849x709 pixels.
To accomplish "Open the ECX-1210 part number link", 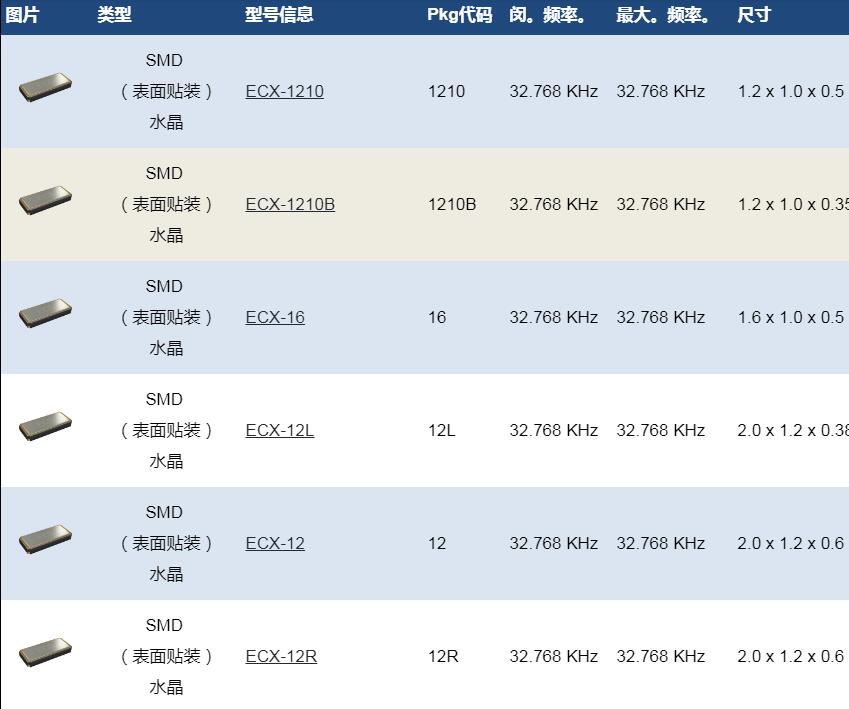I will (284, 91).
